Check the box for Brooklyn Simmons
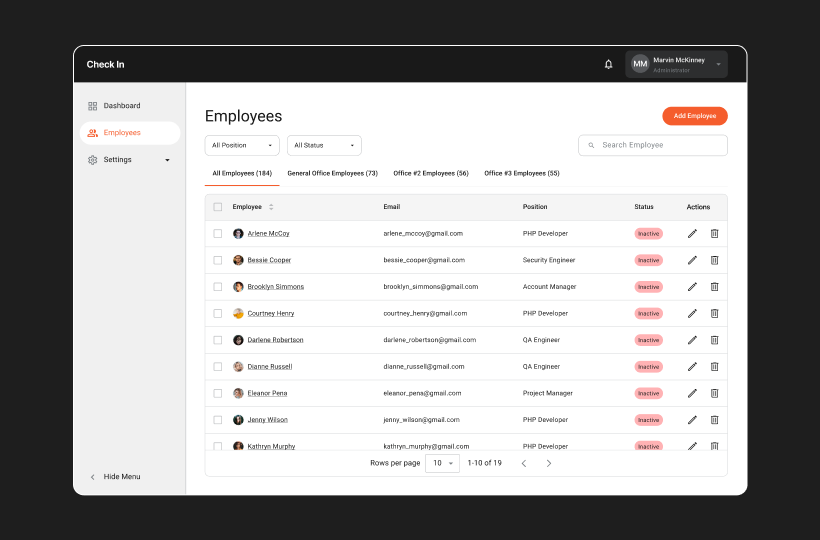The width and height of the screenshot is (820, 540). 218,287
